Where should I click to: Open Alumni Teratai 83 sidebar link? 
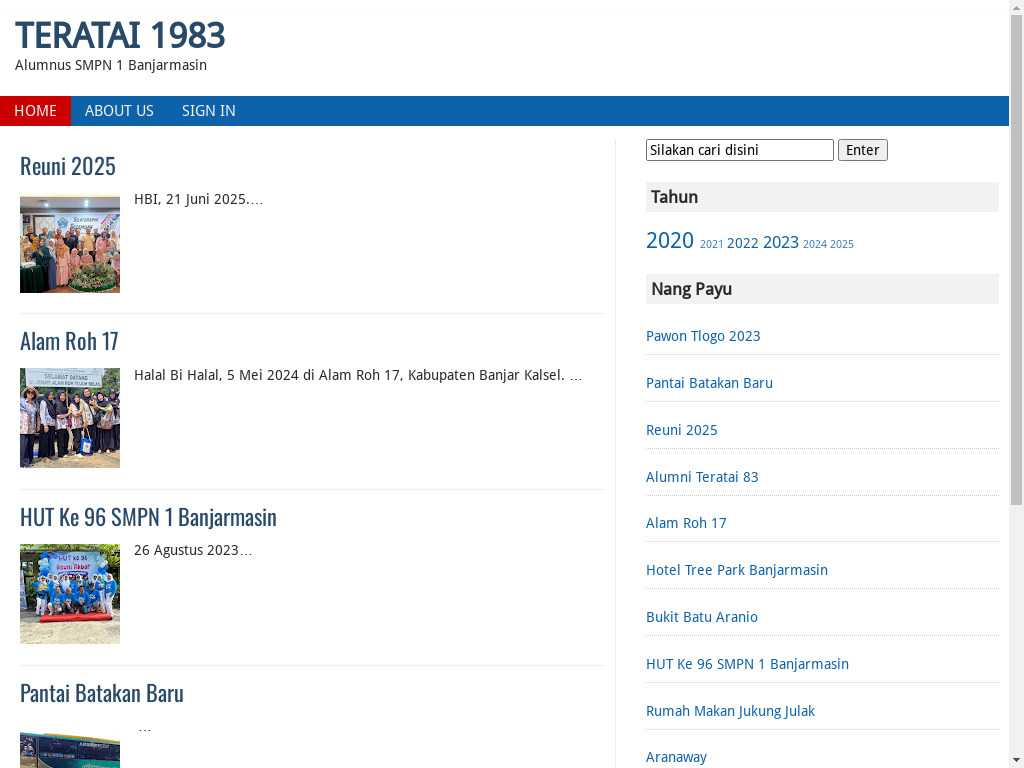coord(702,477)
